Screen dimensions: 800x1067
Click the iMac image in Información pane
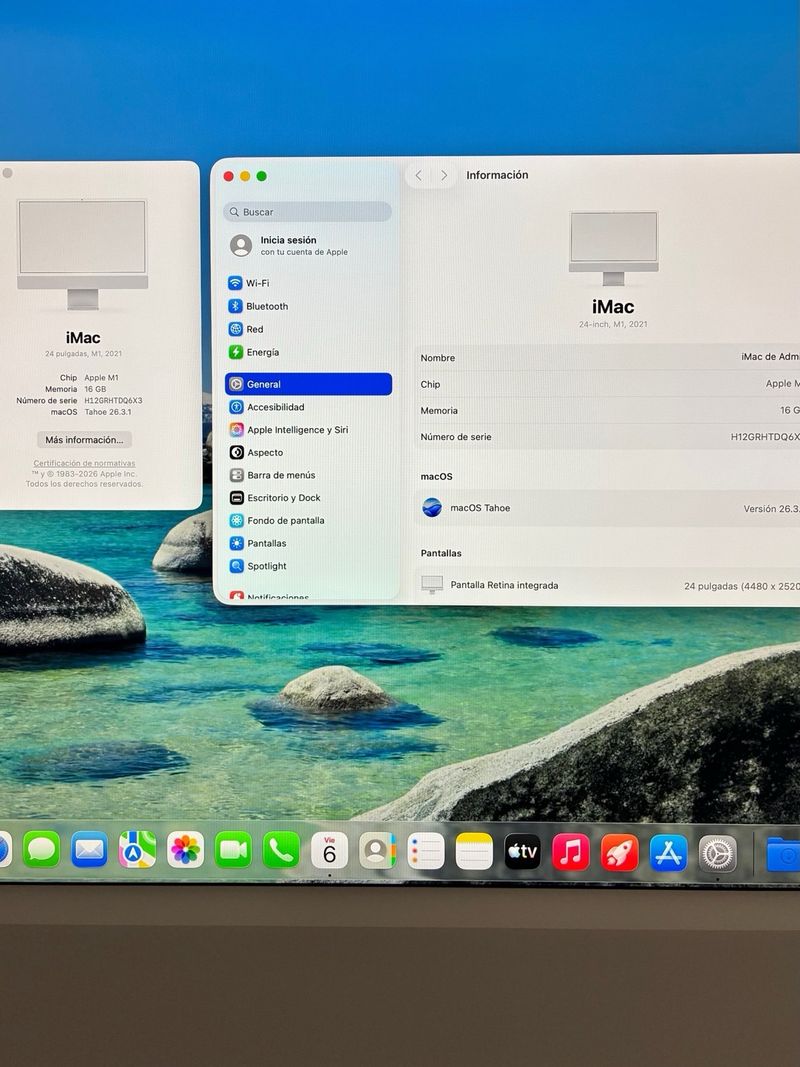[x=614, y=248]
